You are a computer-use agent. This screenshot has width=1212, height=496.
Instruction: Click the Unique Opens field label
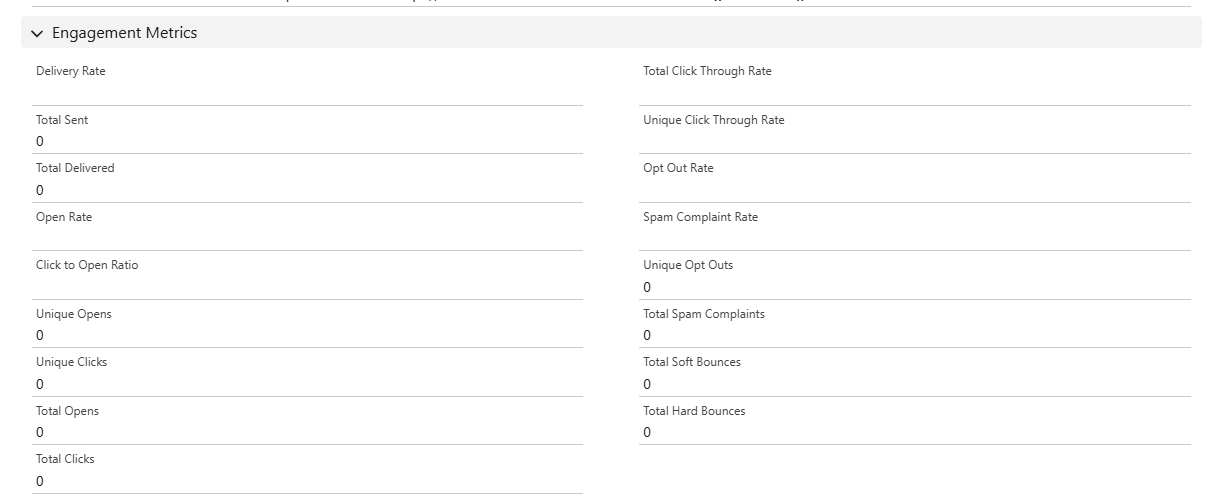tap(73, 314)
